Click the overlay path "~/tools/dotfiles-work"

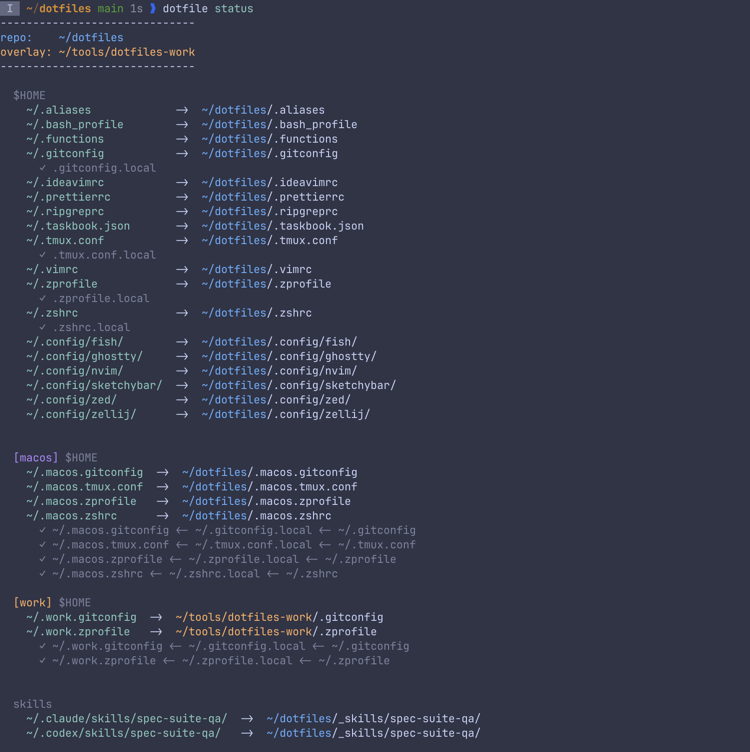coord(127,52)
